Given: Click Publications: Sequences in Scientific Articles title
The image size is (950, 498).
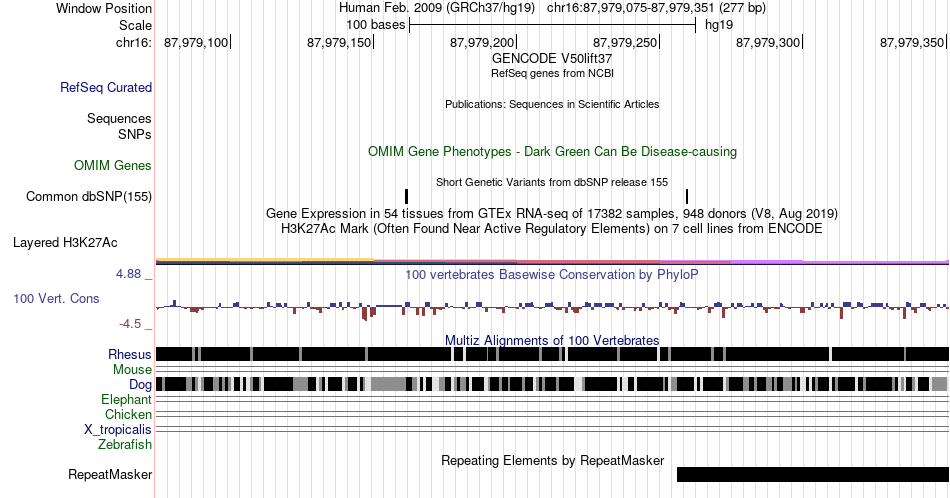Looking at the screenshot, I should (x=552, y=104).
